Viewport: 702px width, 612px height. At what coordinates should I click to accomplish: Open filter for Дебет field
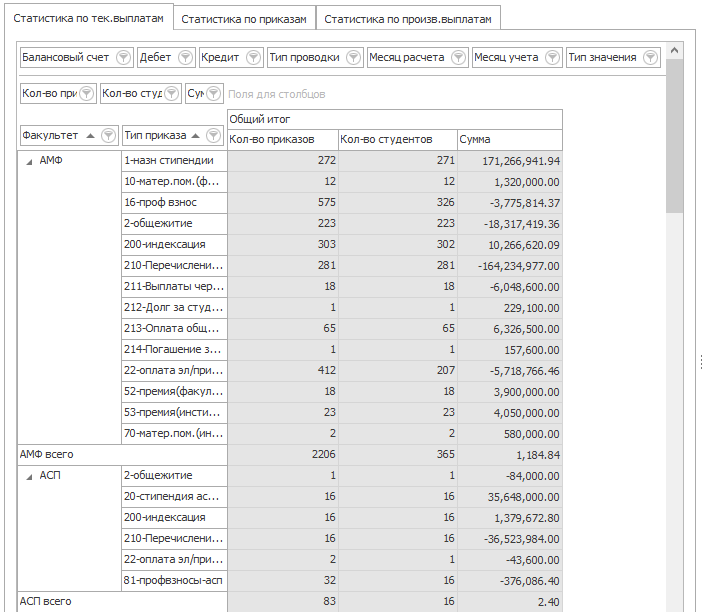185,57
